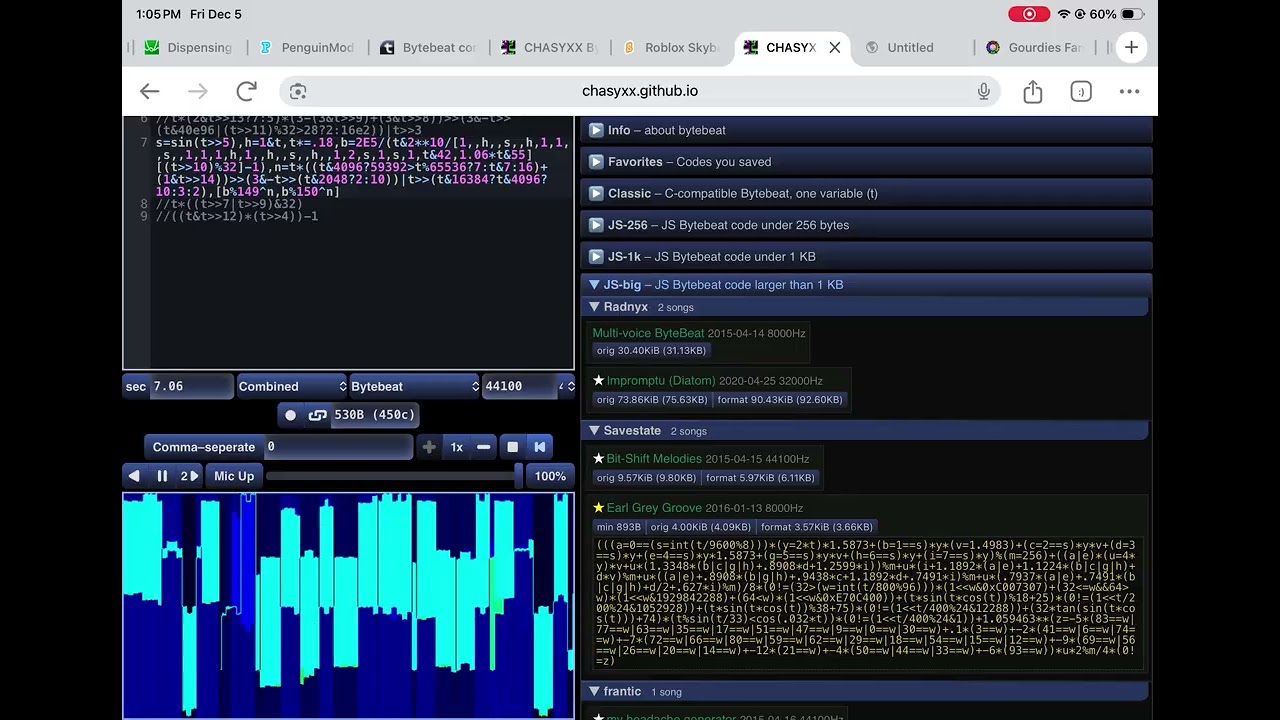Click the comma-separate value input field
This screenshot has width=1280, height=720.
(x=338, y=447)
